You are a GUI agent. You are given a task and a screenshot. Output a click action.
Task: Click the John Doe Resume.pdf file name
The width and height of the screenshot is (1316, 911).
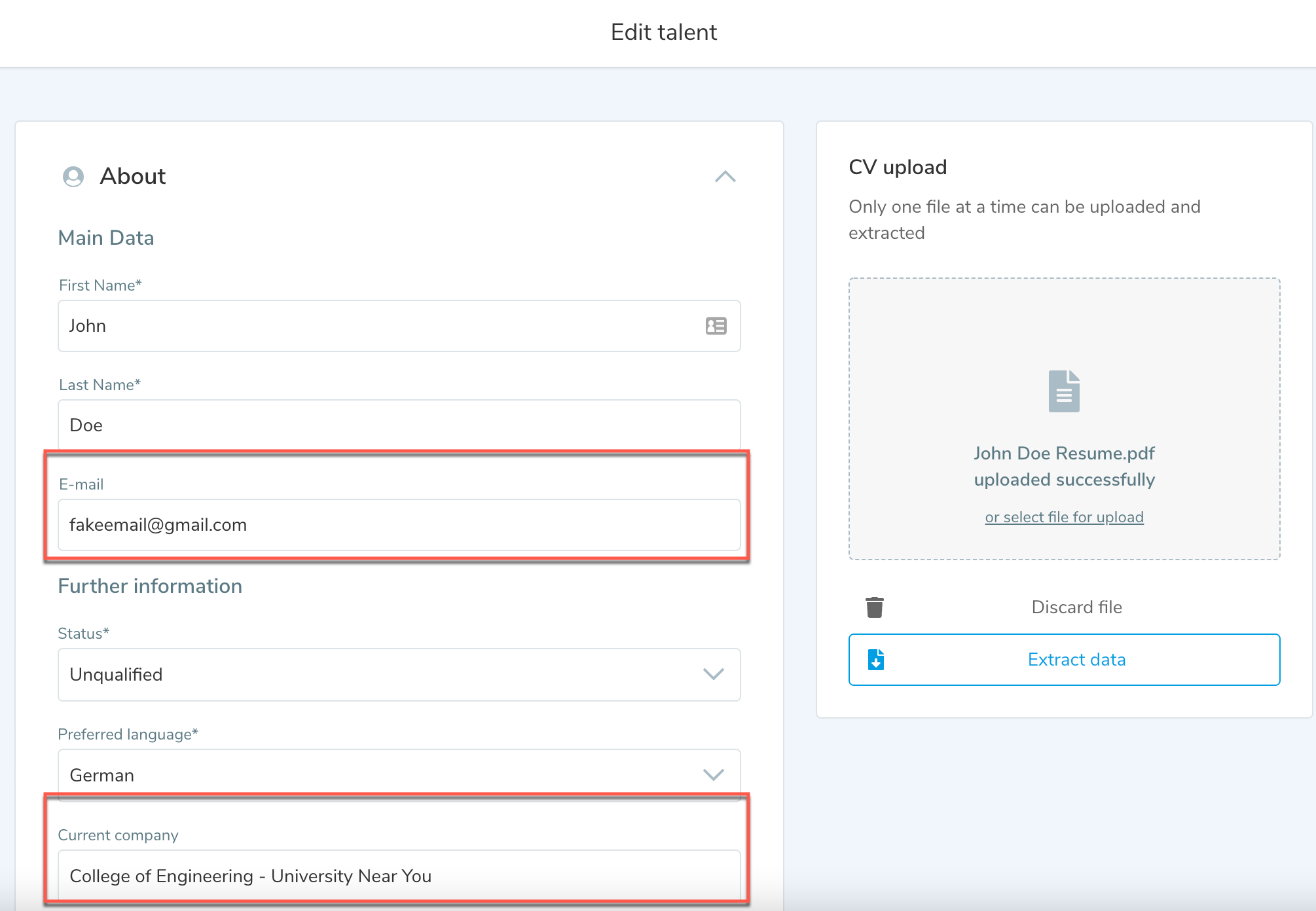pyautogui.click(x=1064, y=453)
